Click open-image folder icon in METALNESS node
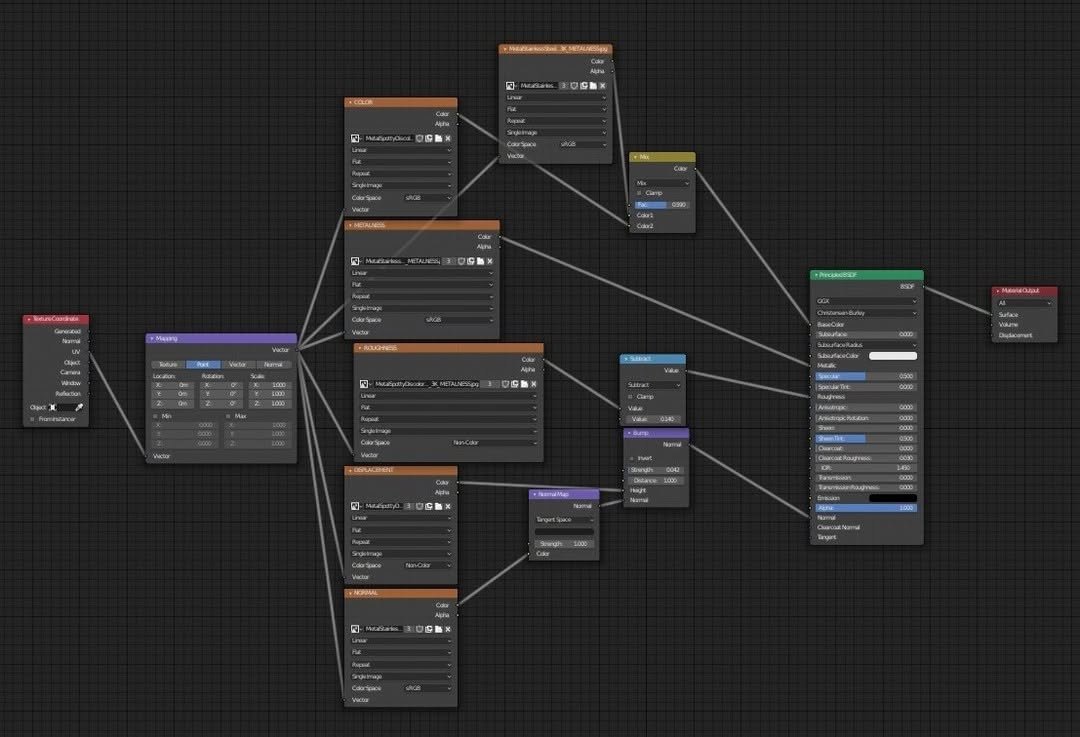 click(480, 261)
